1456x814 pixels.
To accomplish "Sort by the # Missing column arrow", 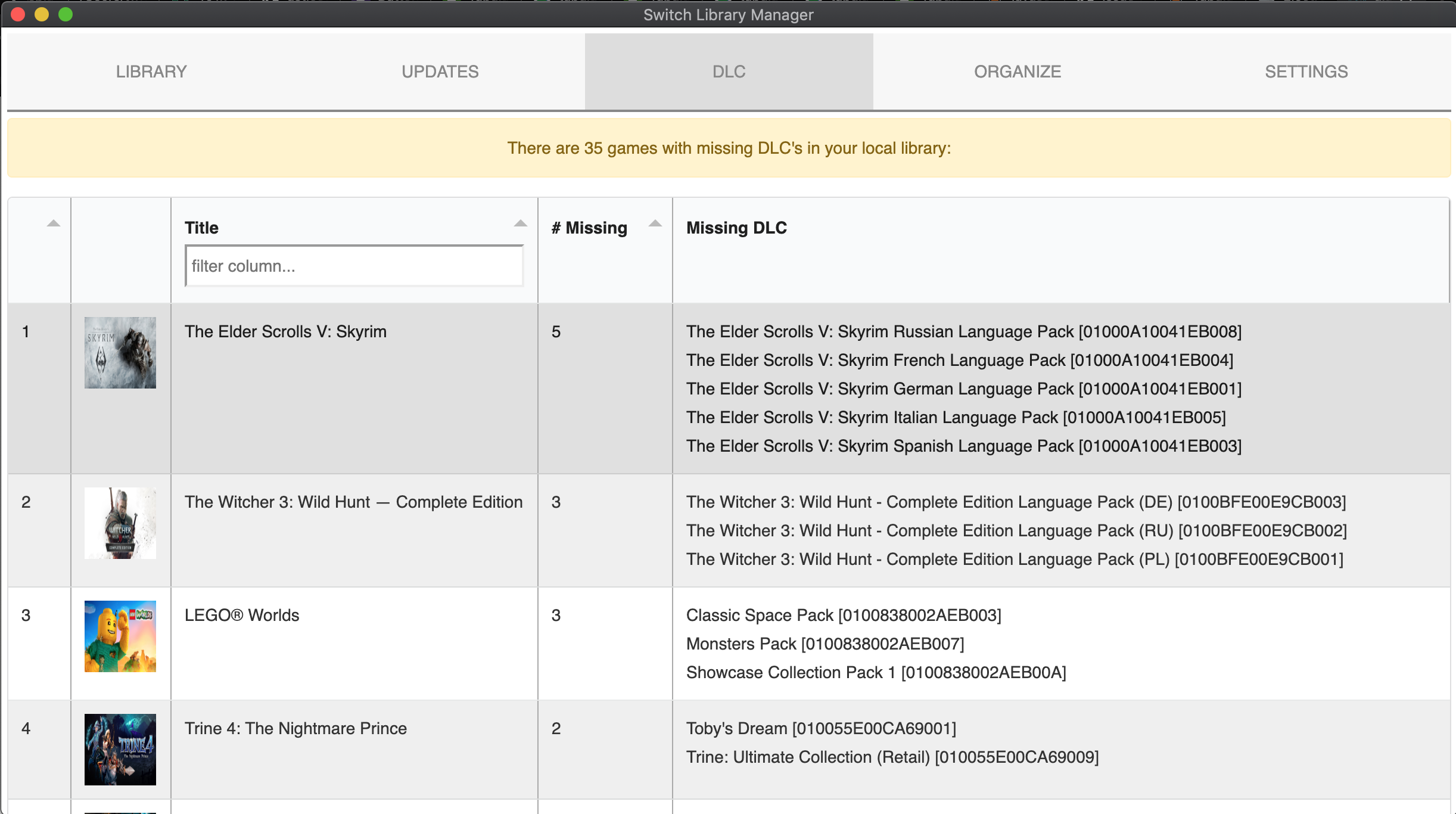I will point(655,223).
